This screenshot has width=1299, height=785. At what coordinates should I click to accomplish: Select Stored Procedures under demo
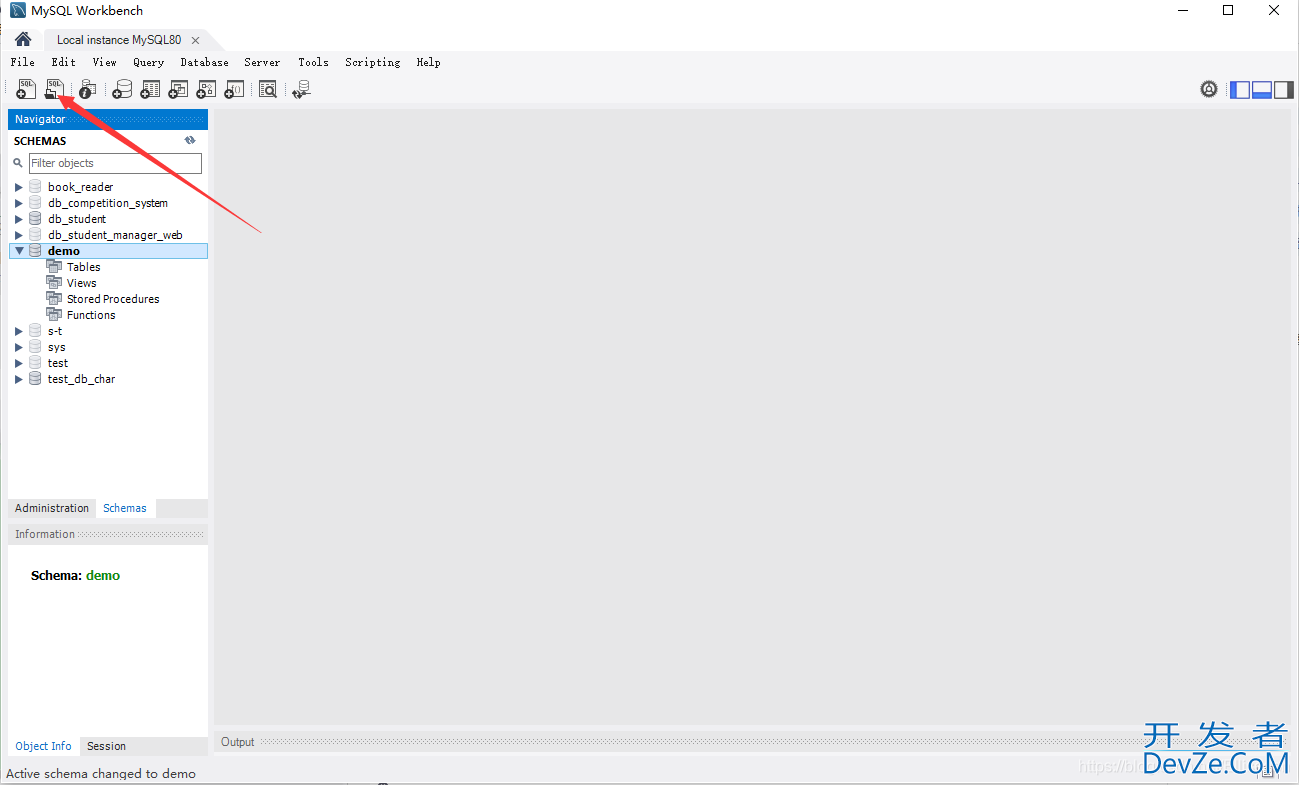tap(113, 299)
